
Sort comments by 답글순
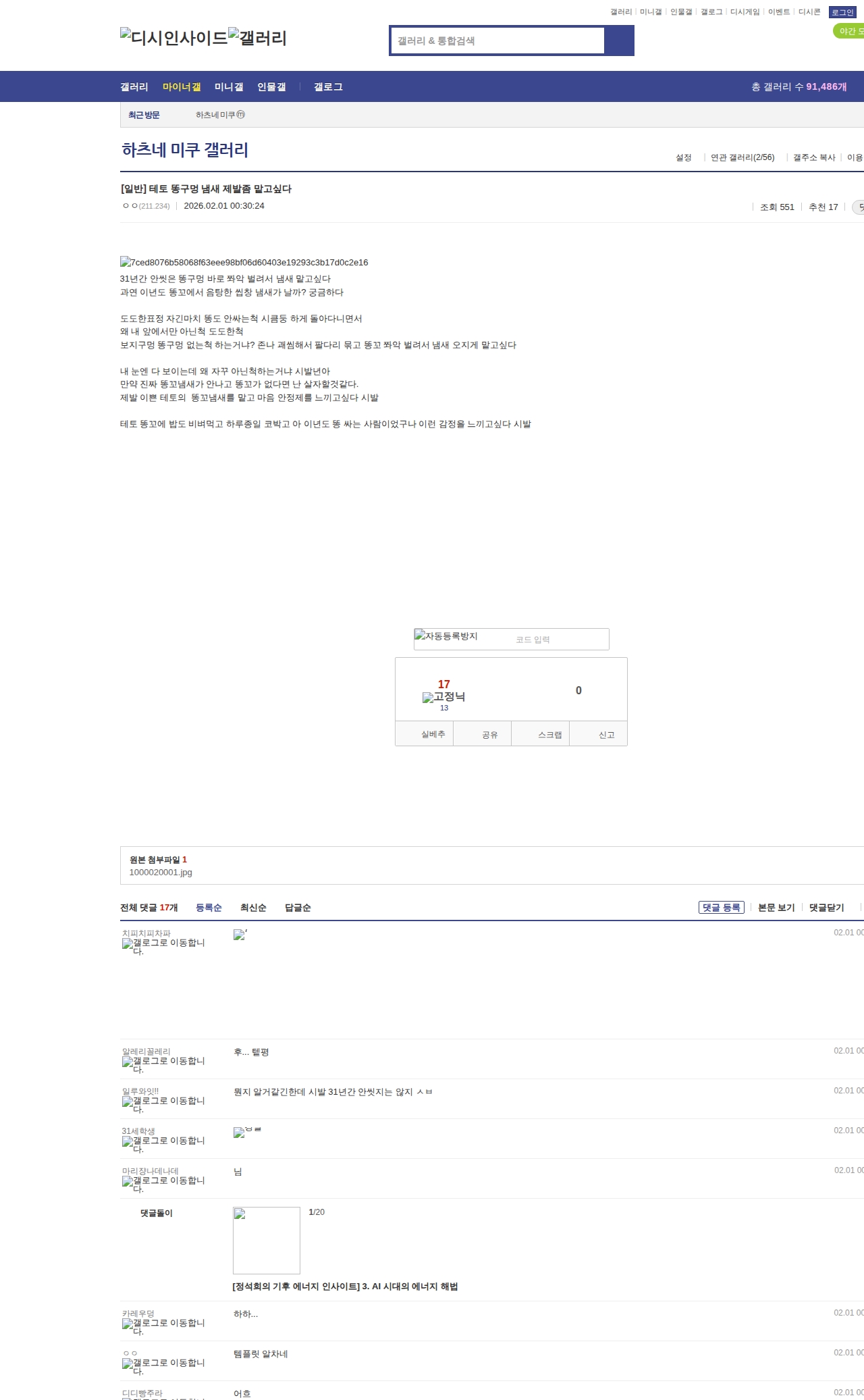click(298, 908)
